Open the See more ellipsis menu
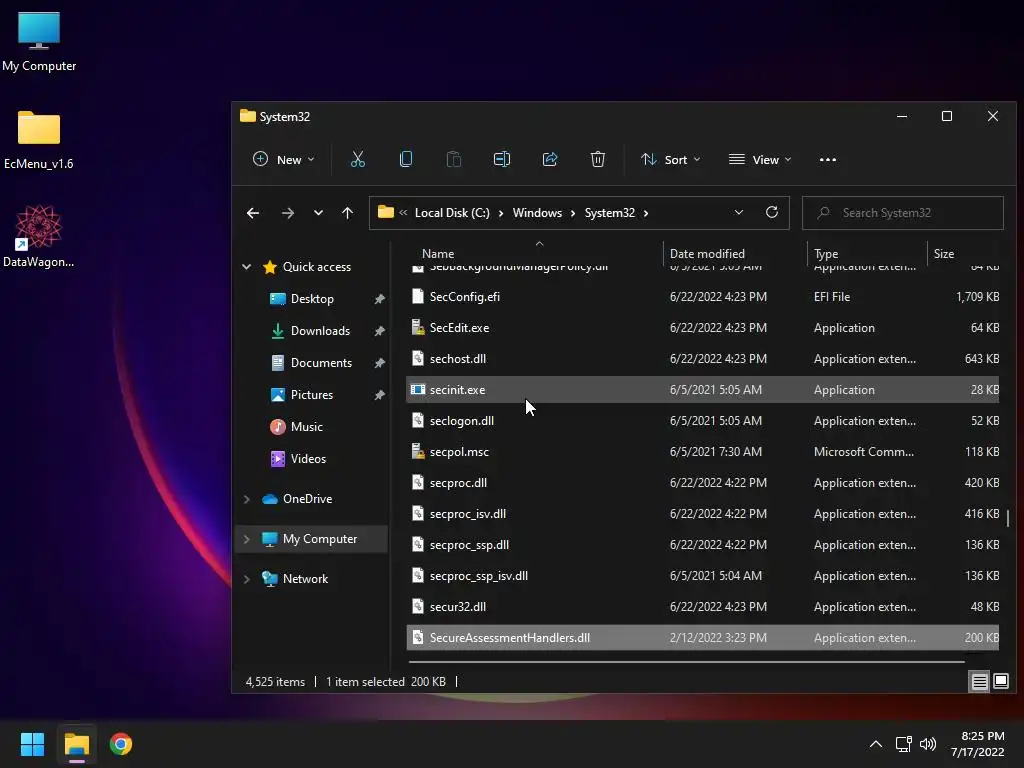1024x768 pixels. point(827,159)
